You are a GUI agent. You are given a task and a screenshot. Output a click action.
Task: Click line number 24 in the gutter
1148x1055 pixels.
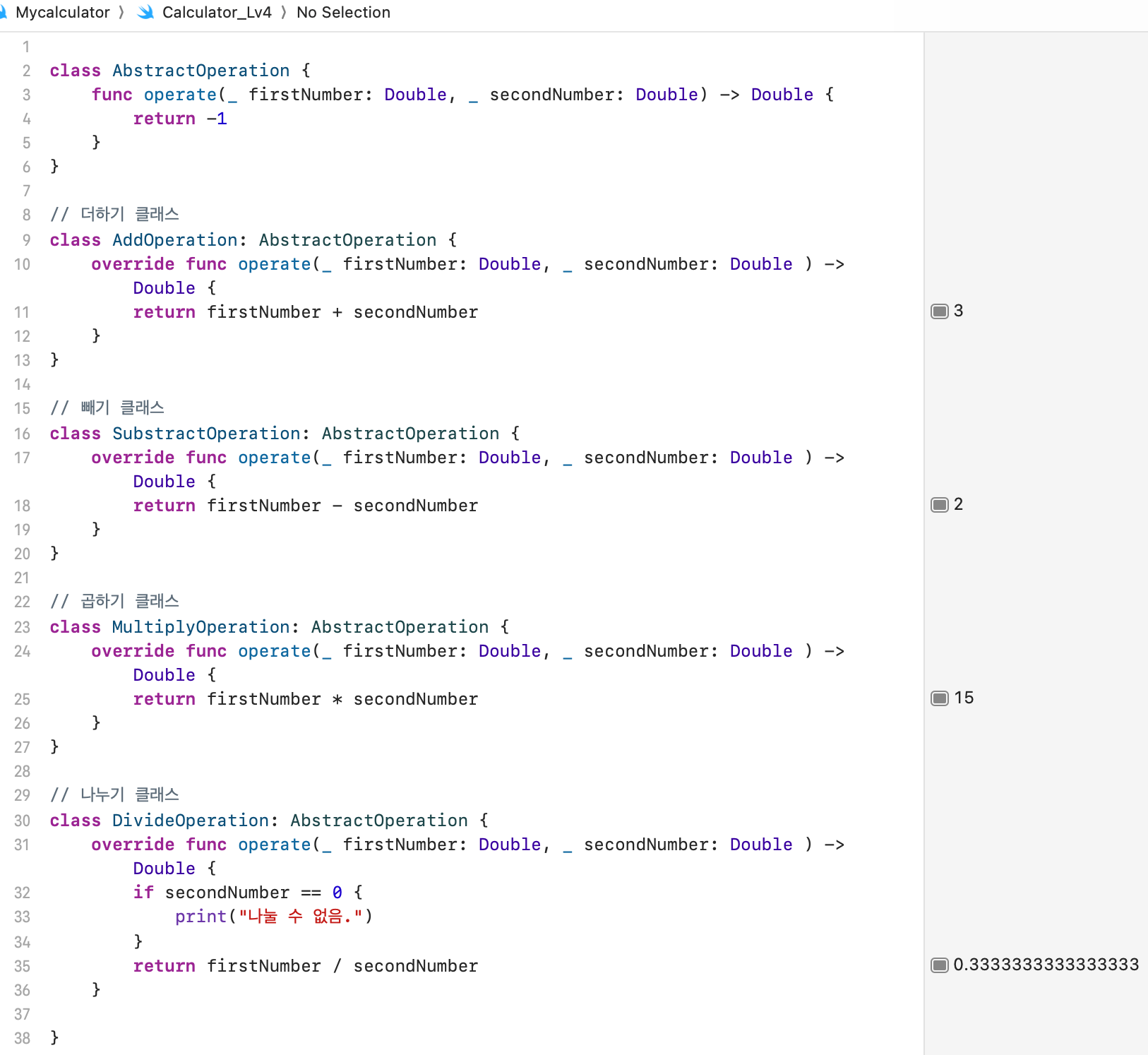(23, 651)
